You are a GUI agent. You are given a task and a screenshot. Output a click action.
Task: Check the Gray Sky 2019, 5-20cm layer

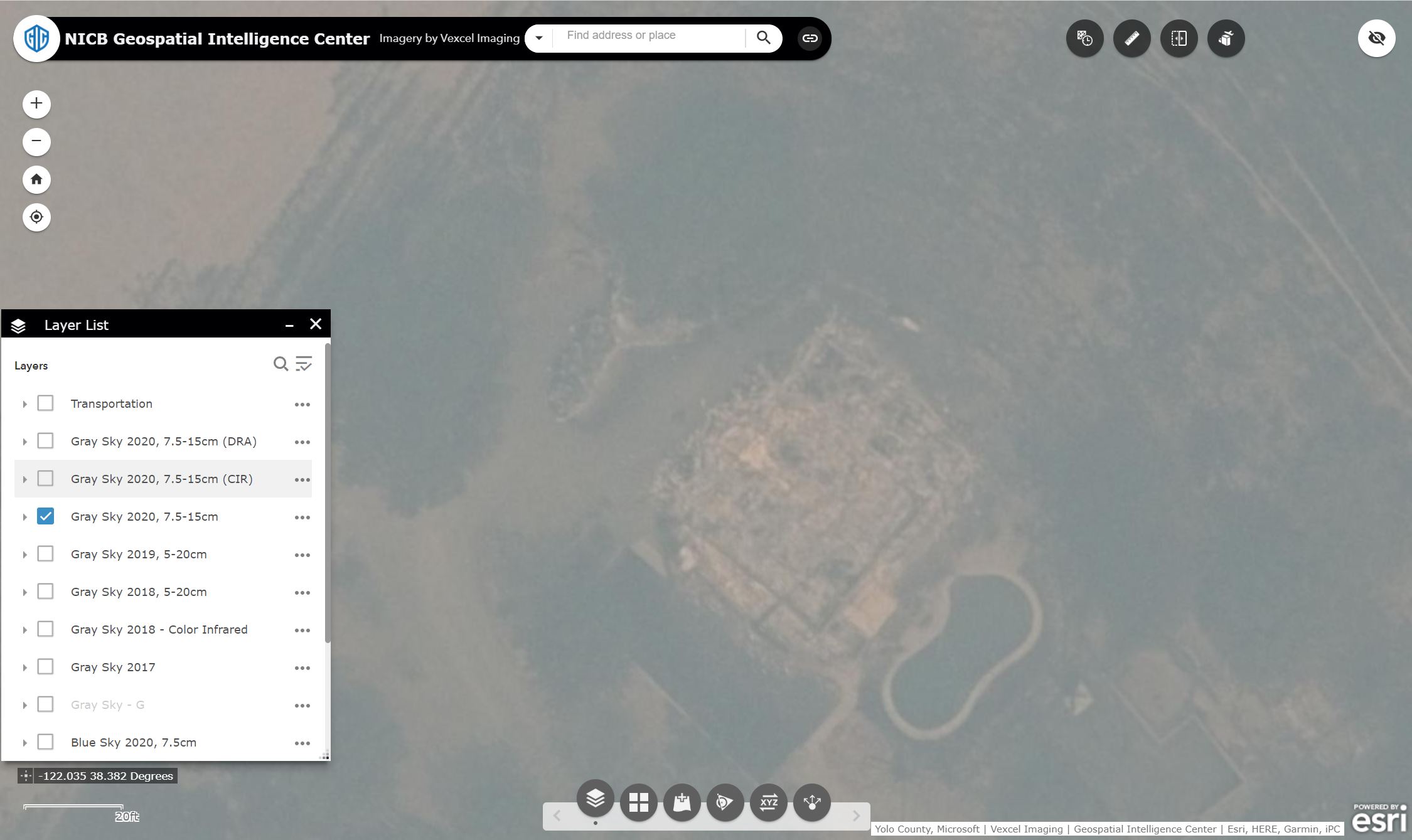tap(45, 554)
